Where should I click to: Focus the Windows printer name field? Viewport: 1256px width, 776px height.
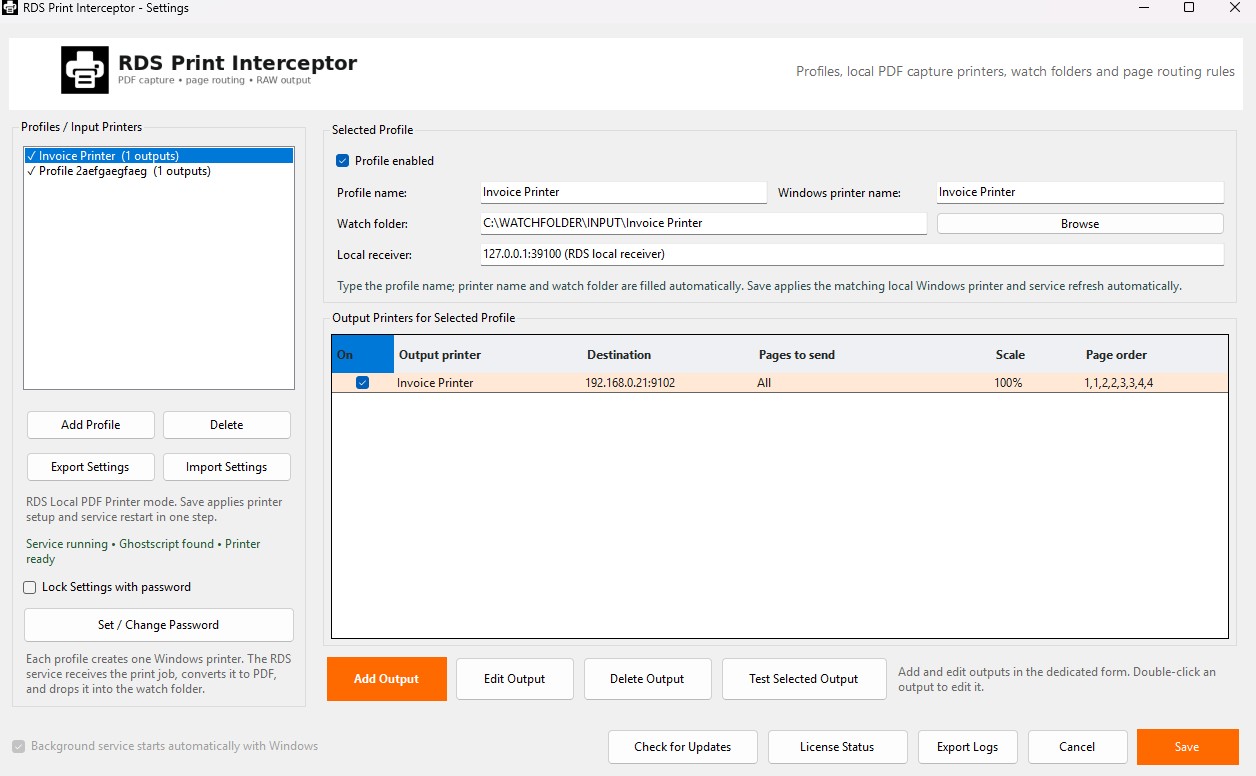pos(1080,192)
